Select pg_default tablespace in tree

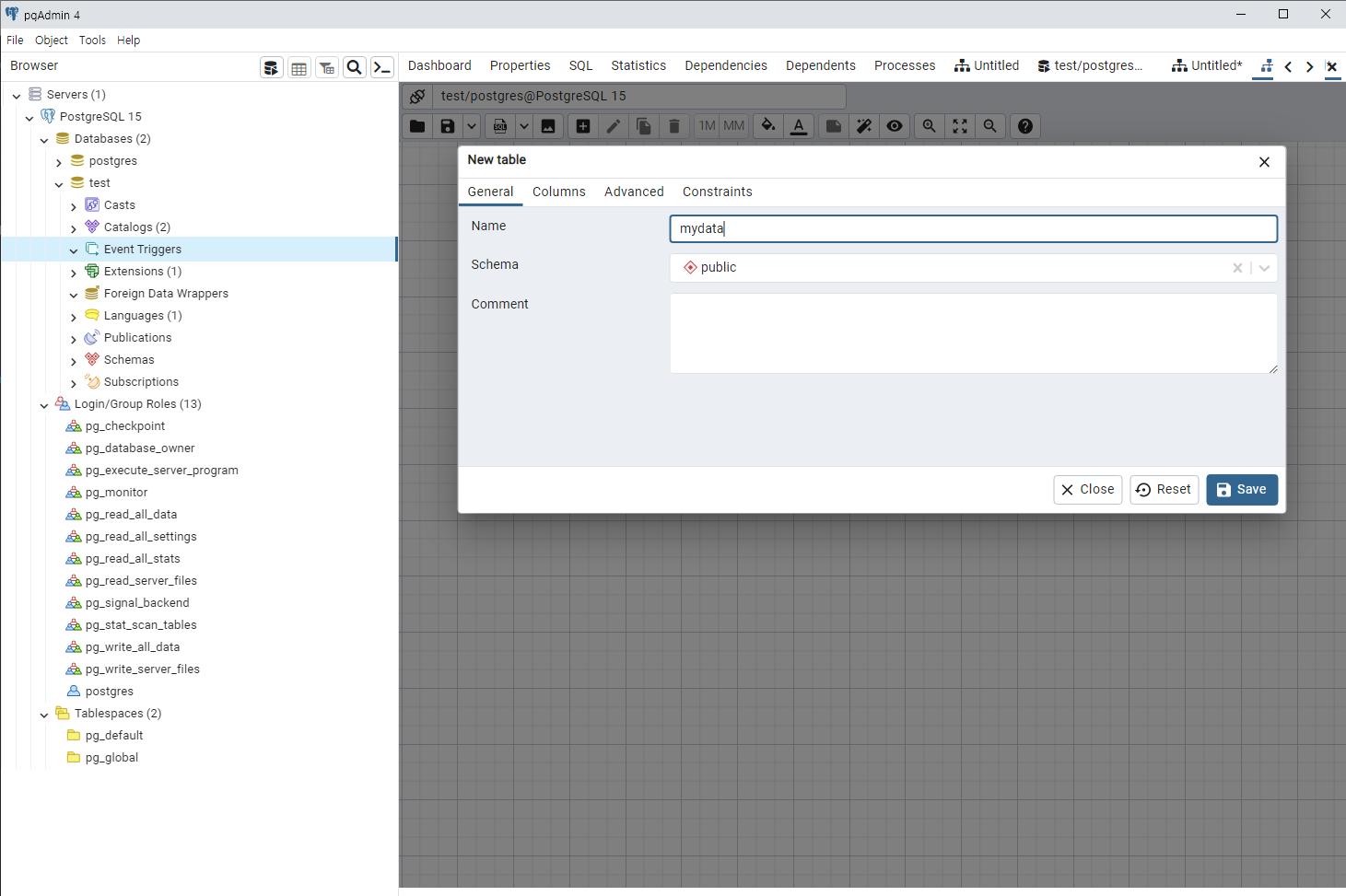[114, 736]
